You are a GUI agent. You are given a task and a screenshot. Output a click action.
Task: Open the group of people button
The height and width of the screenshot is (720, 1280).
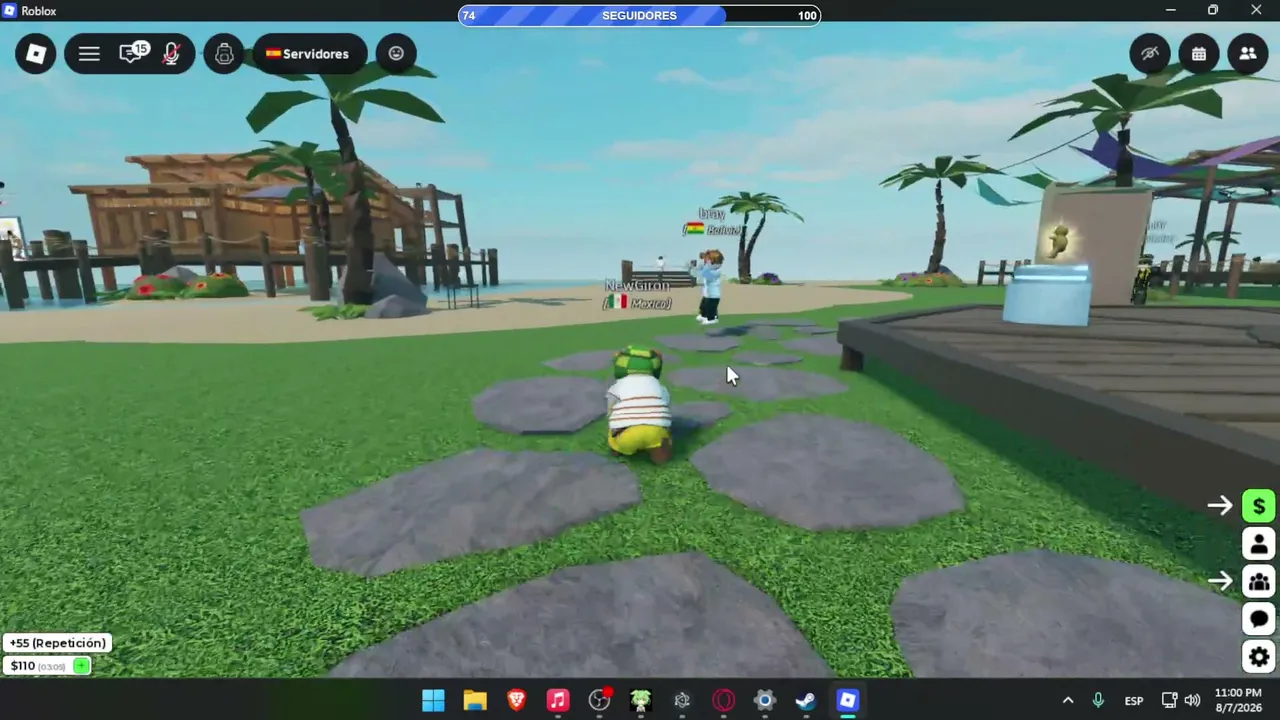tap(1259, 581)
